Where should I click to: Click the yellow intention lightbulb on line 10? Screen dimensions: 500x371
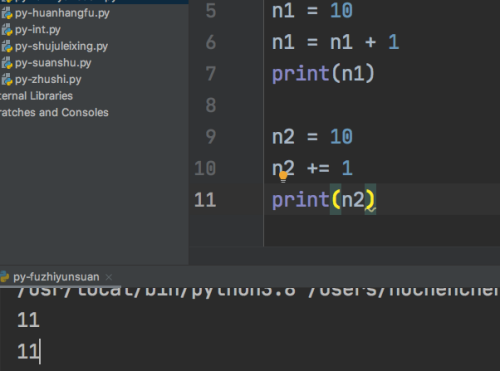coord(283,177)
